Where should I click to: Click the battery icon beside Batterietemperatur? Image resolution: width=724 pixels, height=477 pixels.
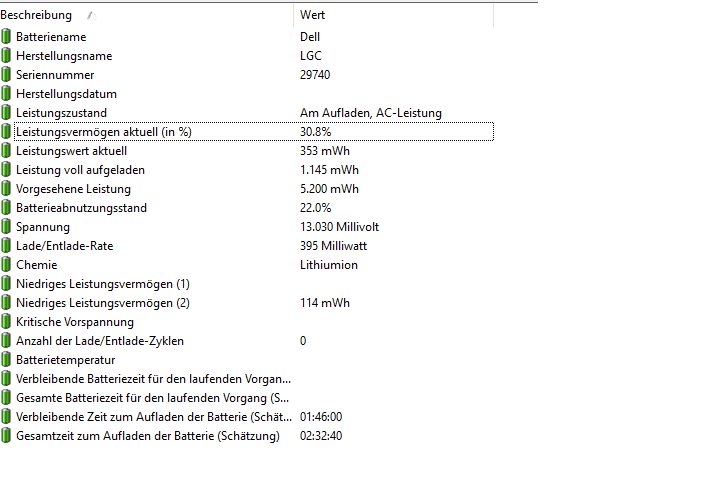pyautogui.click(x=6, y=360)
